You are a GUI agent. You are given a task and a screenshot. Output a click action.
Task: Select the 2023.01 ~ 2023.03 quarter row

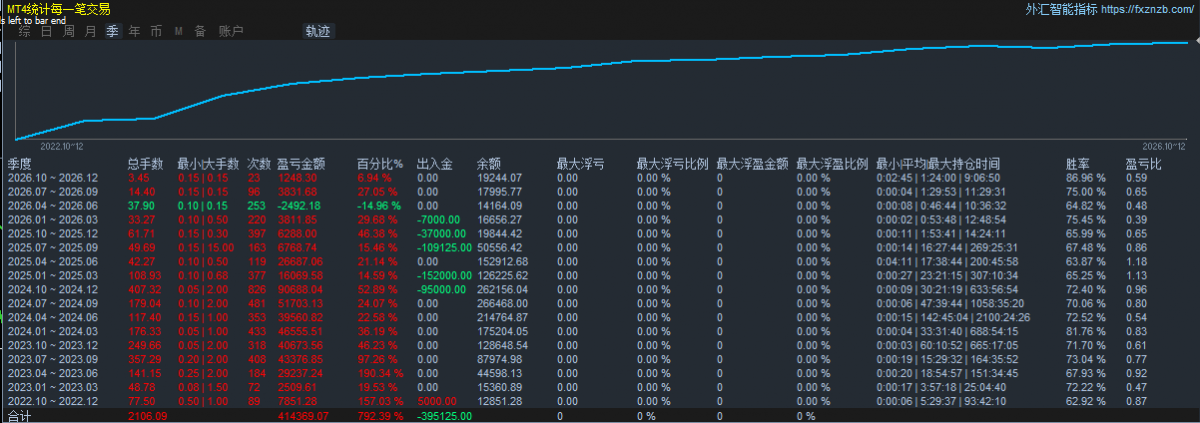click(x=600, y=387)
